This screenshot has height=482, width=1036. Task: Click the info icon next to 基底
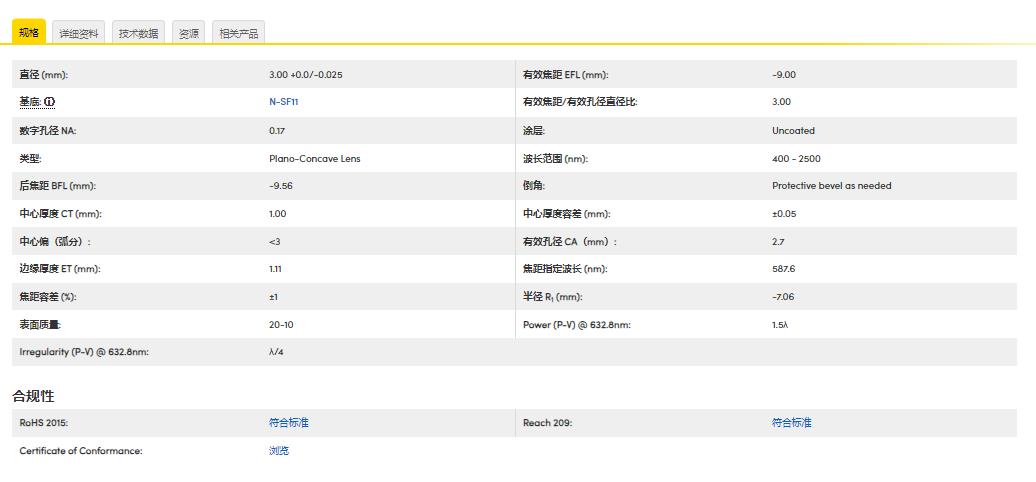click(x=50, y=102)
